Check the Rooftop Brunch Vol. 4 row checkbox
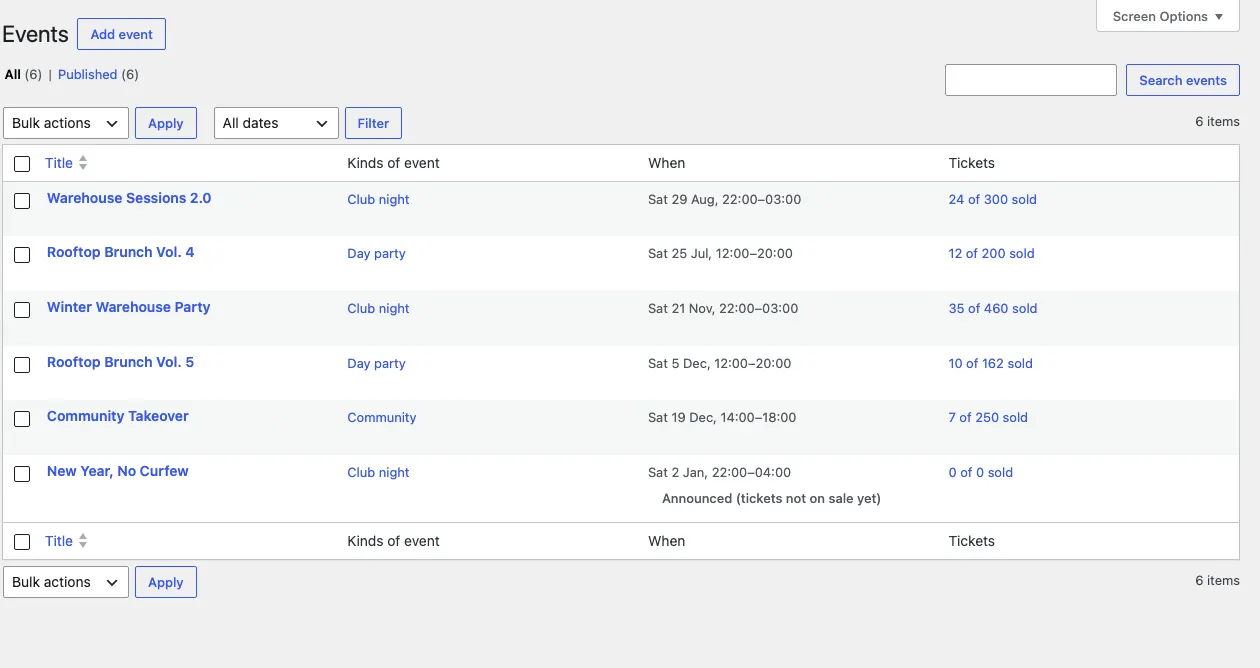1260x668 pixels. [22, 255]
